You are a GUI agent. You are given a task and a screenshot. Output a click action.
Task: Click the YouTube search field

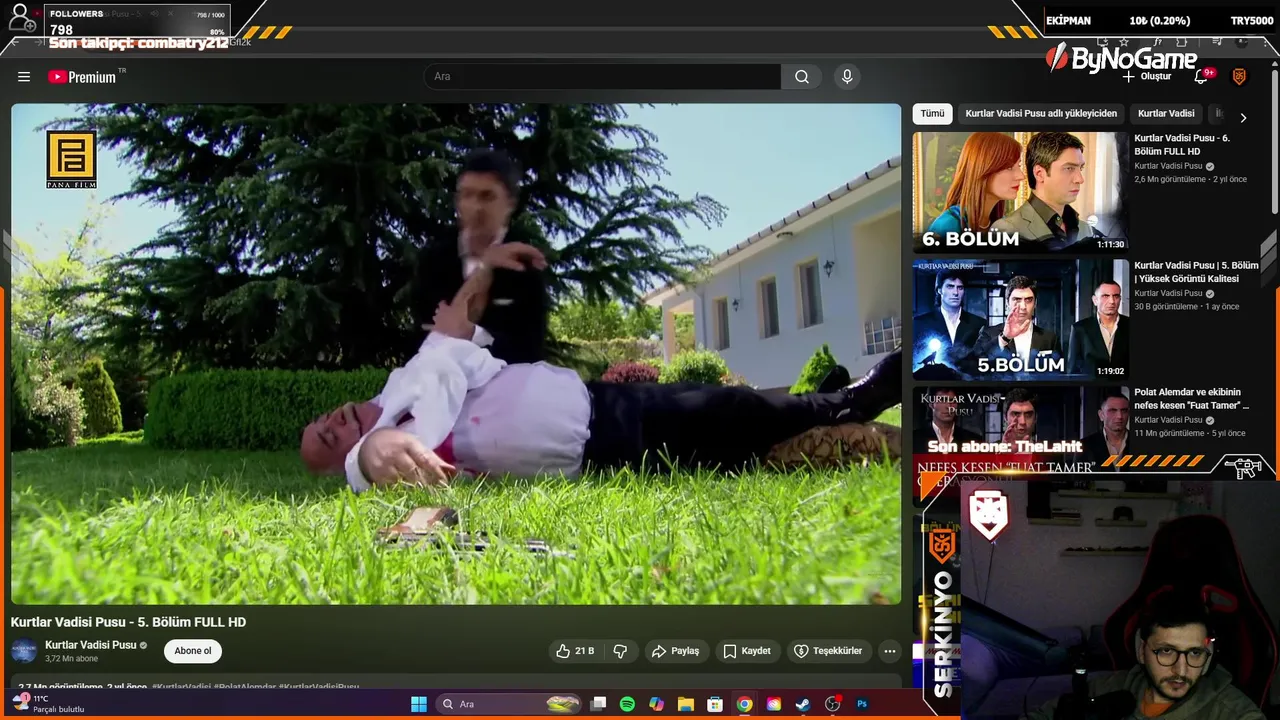click(x=604, y=77)
